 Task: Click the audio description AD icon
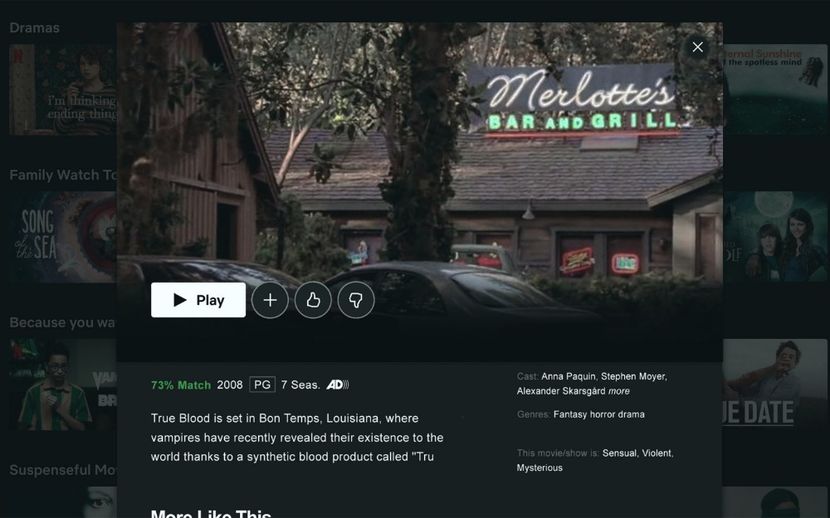click(338, 385)
